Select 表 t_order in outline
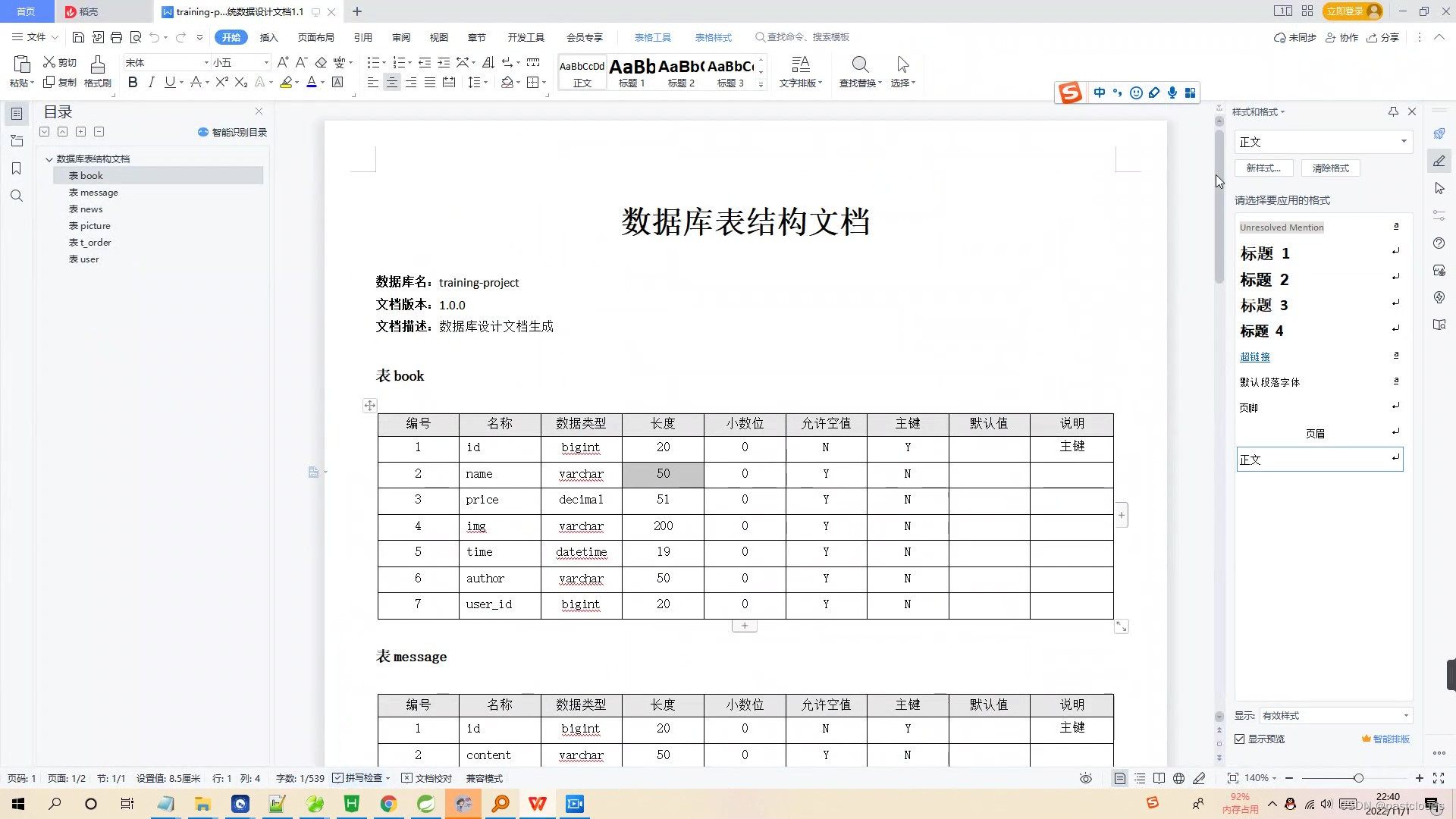 pyautogui.click(x=90, y=243)
